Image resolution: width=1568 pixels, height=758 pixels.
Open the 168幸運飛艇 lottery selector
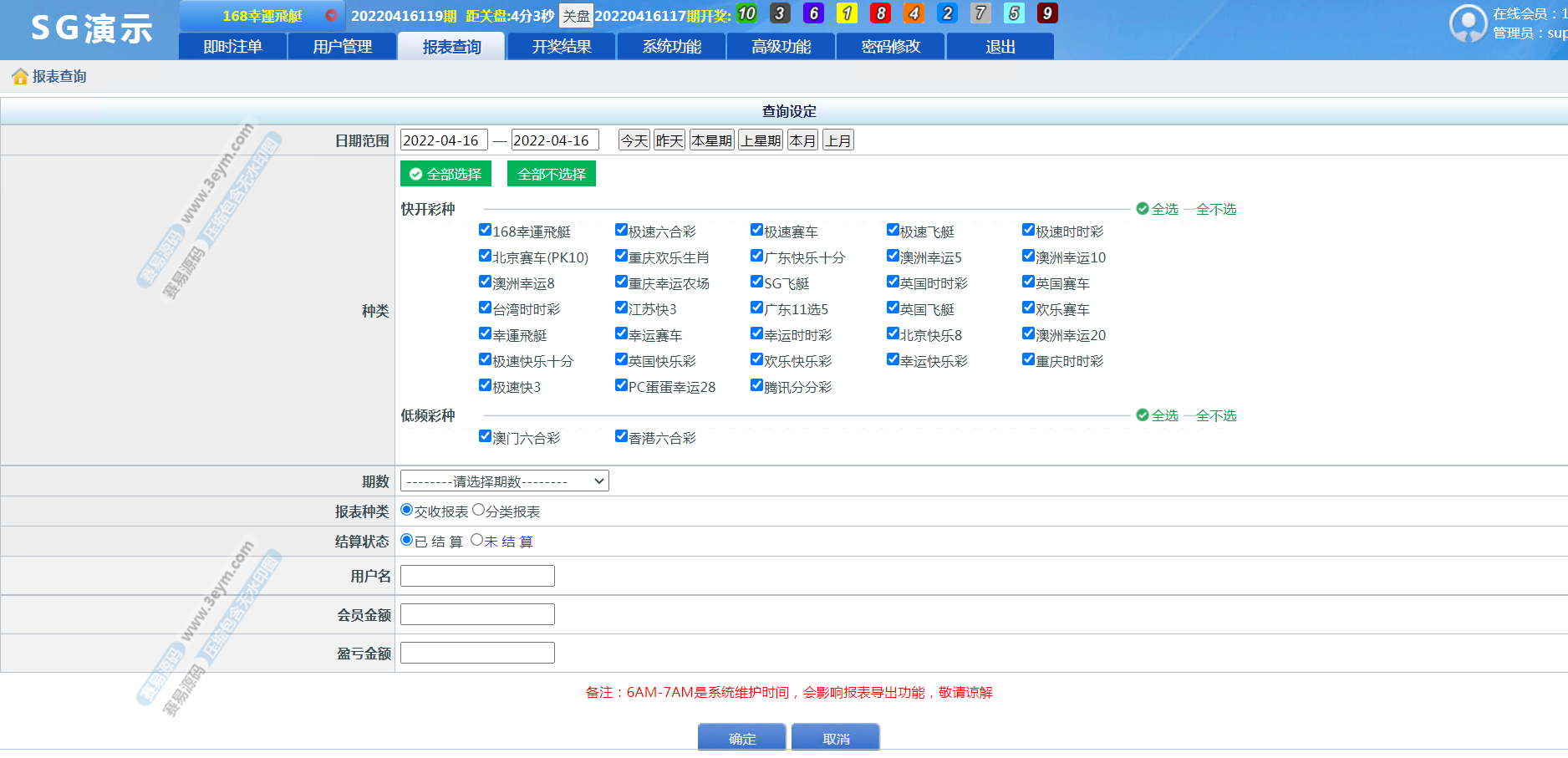pos(262,16)
